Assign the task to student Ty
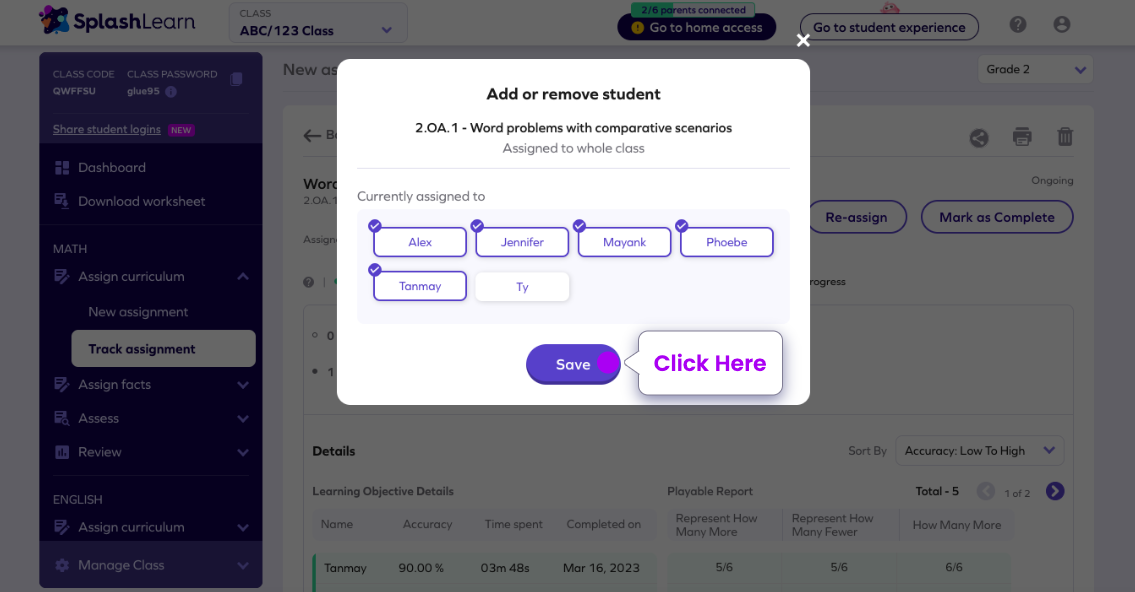This screenshot has height=592, width=1135. (x=521, y=286)
